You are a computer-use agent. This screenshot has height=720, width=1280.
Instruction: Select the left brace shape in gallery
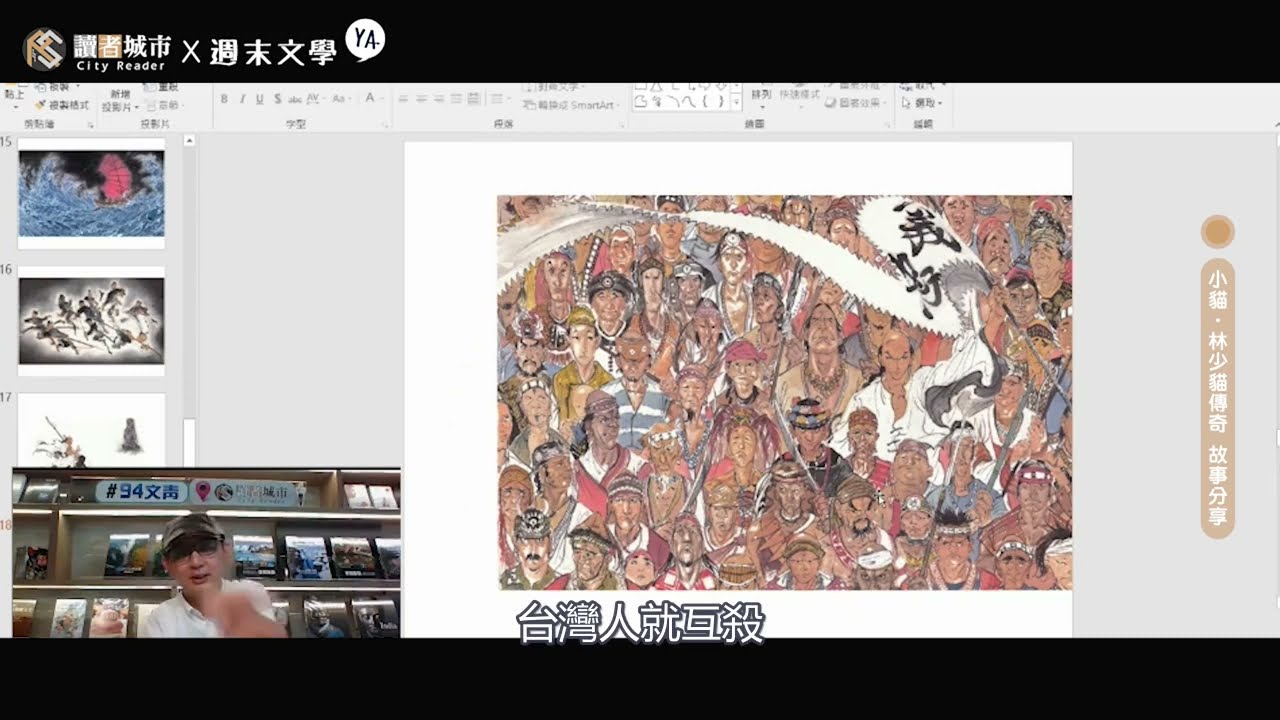(x=705, y=102)
